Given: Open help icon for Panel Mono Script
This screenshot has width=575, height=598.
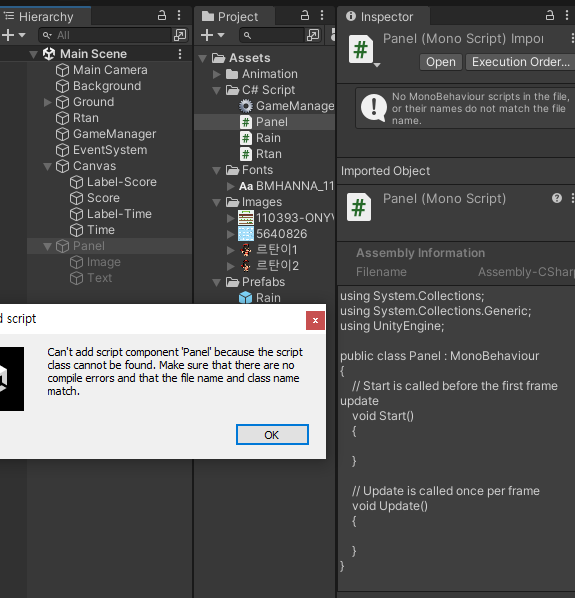Looking at the screenshot, I should click(x=557, y=198).
